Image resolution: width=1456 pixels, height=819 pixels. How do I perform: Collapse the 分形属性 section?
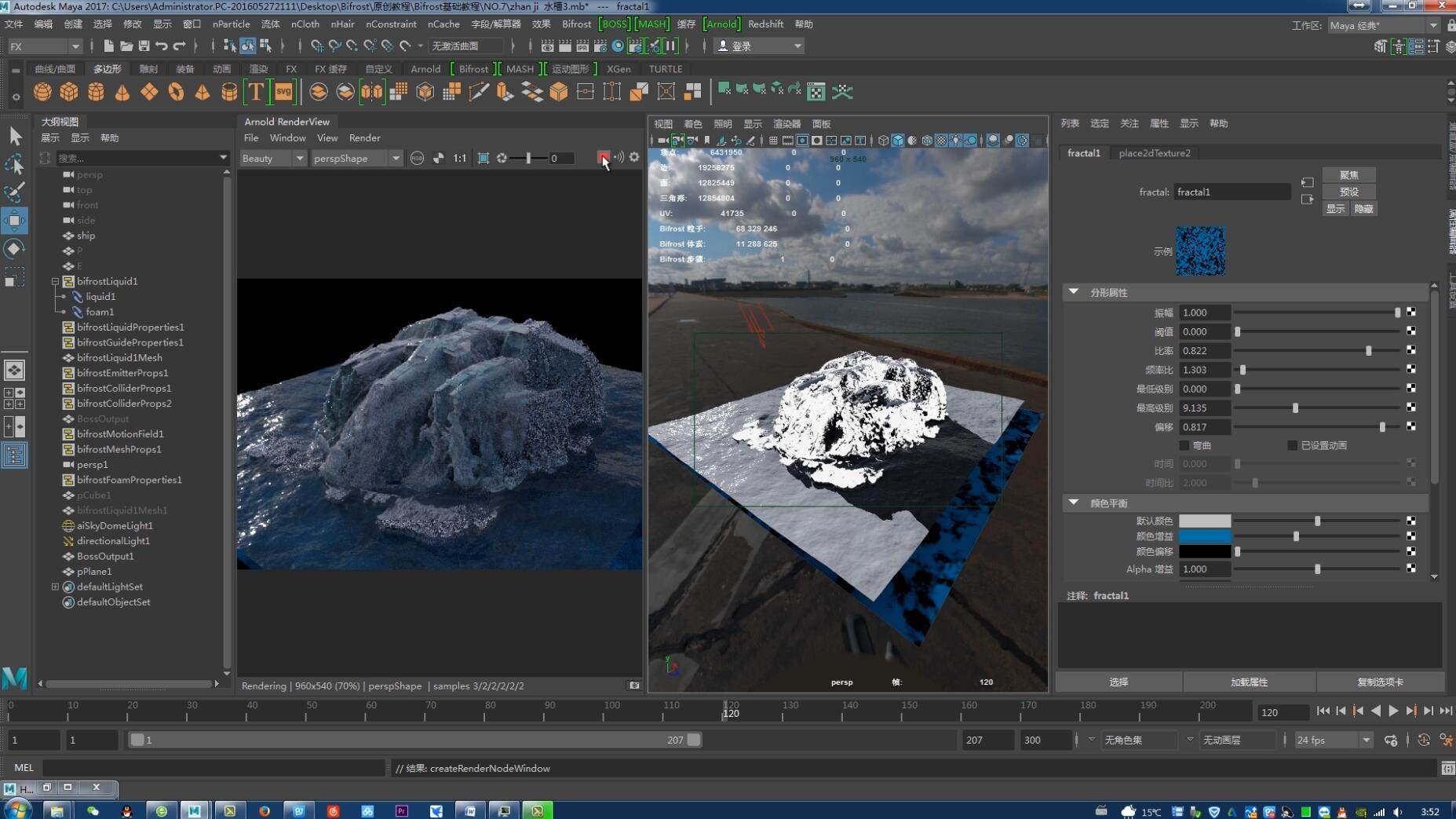tap(1074, 292)
